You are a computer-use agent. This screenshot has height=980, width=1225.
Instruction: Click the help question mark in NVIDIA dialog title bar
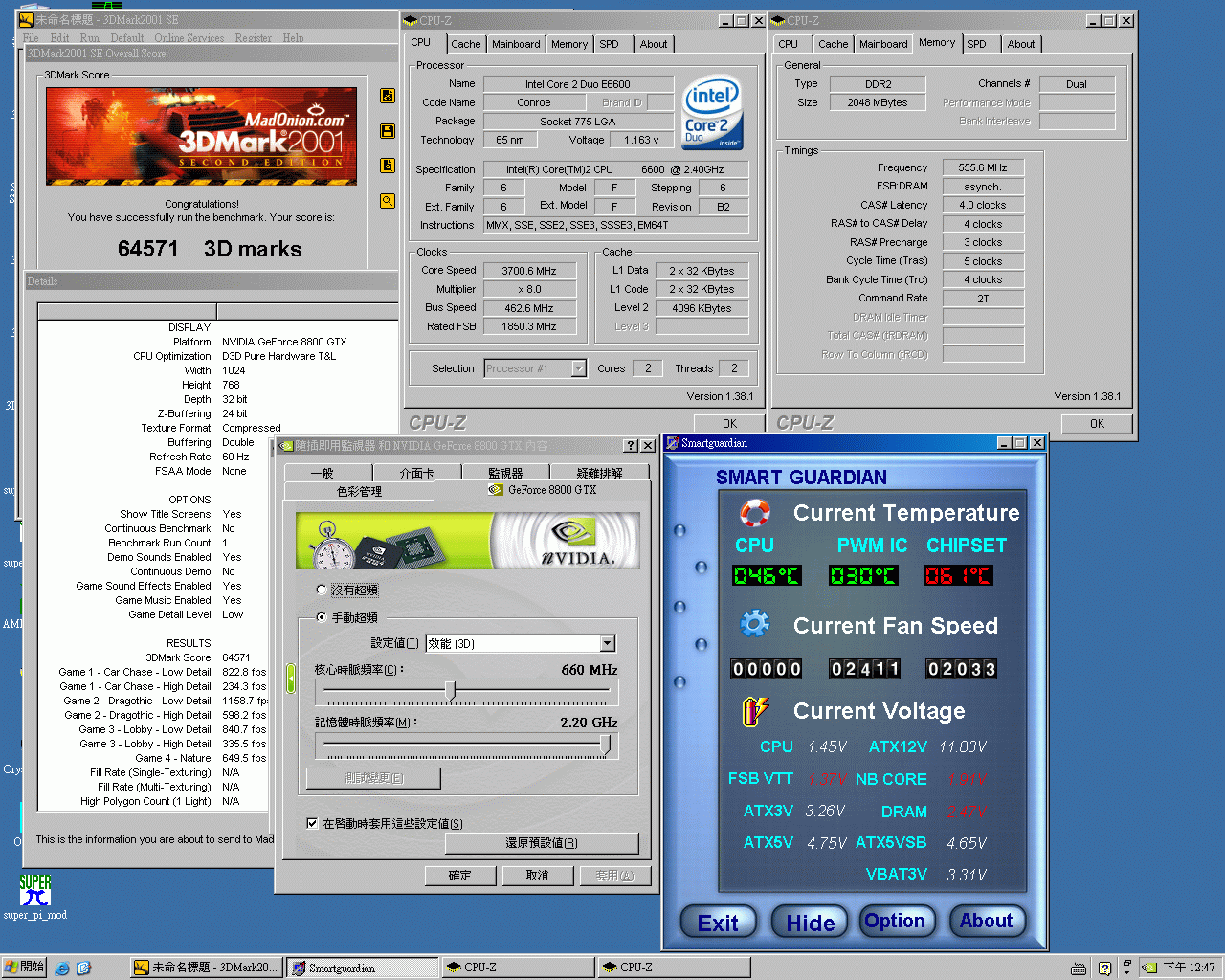631,446
